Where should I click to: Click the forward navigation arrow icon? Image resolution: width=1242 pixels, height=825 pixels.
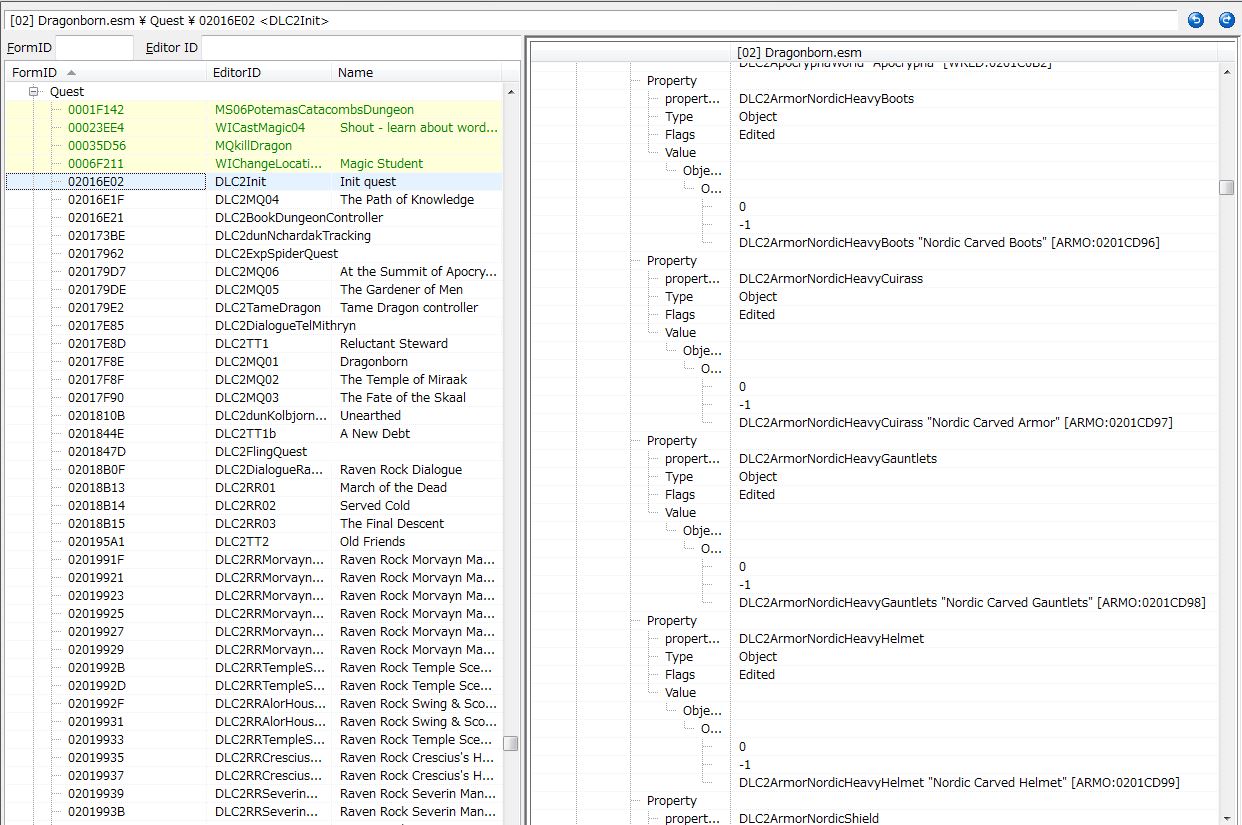point(1226,20)
